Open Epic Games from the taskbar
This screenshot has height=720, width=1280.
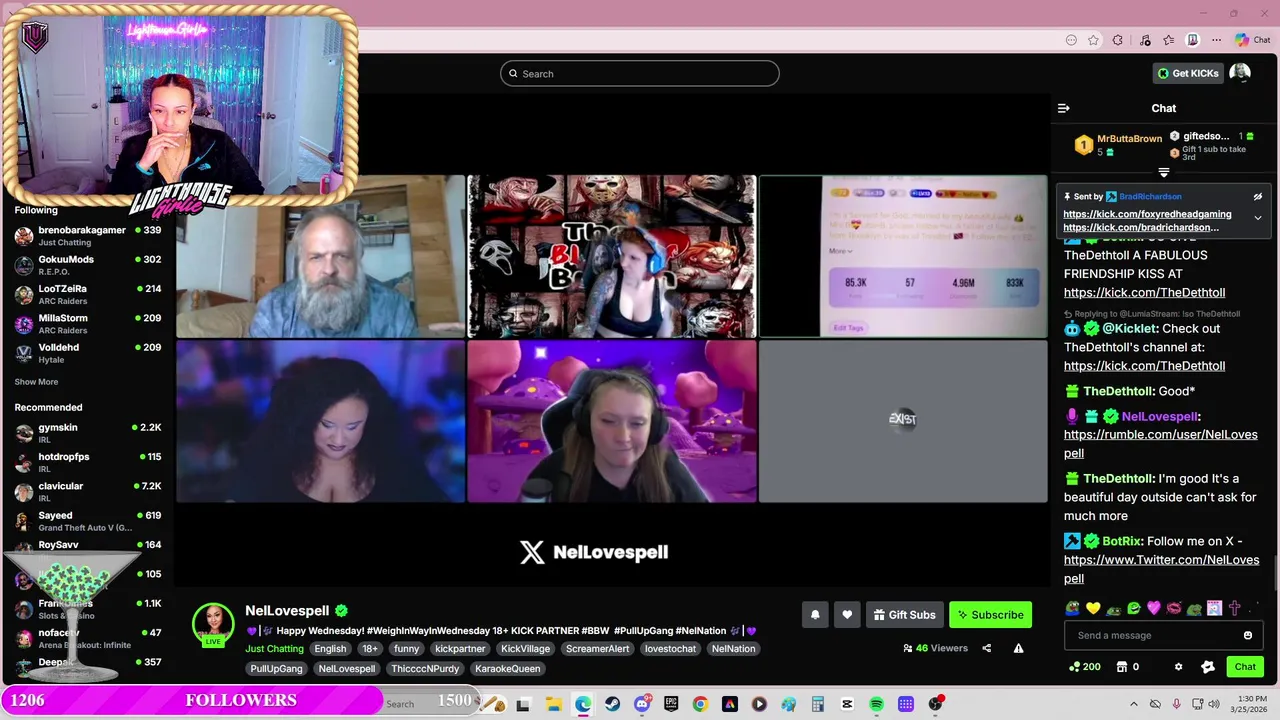tap(671, 704)
